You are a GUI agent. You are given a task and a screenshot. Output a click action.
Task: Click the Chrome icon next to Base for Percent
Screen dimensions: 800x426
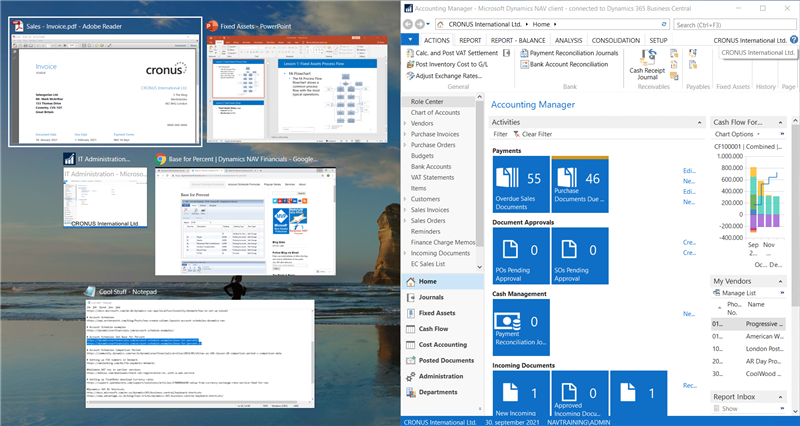tap(161, 159)
